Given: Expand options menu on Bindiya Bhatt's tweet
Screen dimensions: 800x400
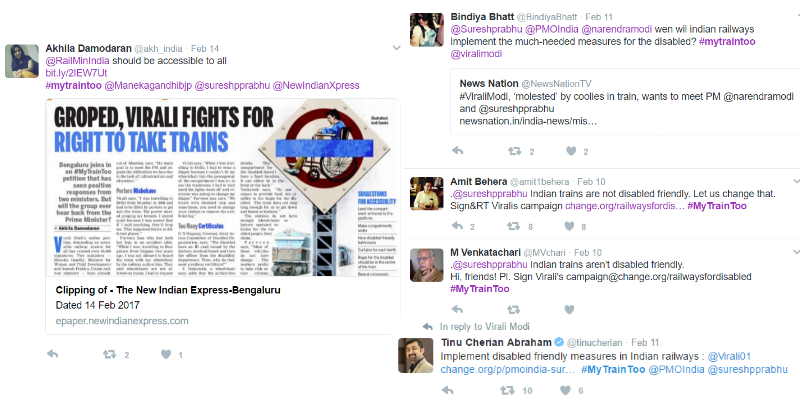Looking at the screenshot, I should point(797,16).
